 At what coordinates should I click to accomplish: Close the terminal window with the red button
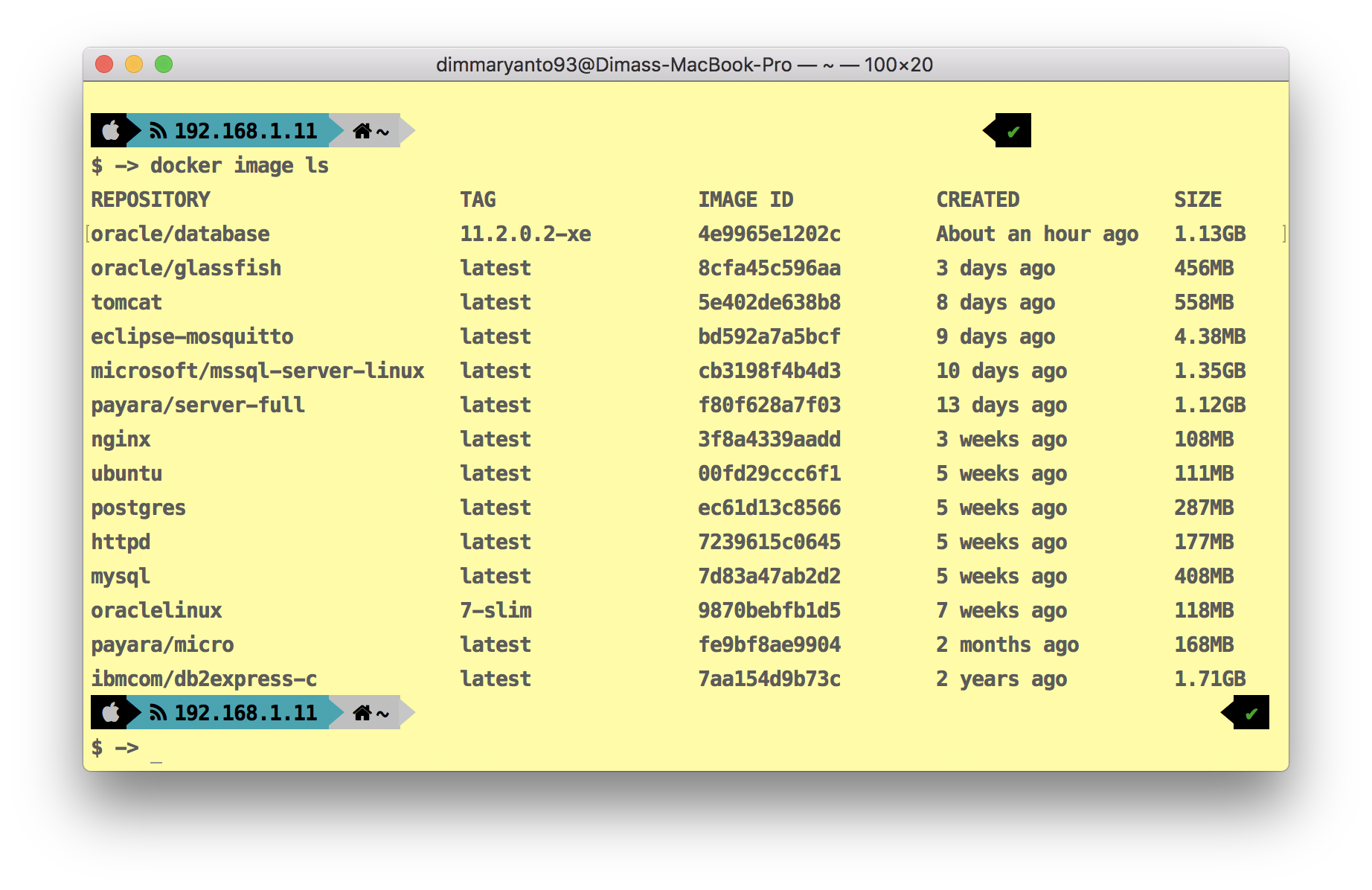click(104, 64)
